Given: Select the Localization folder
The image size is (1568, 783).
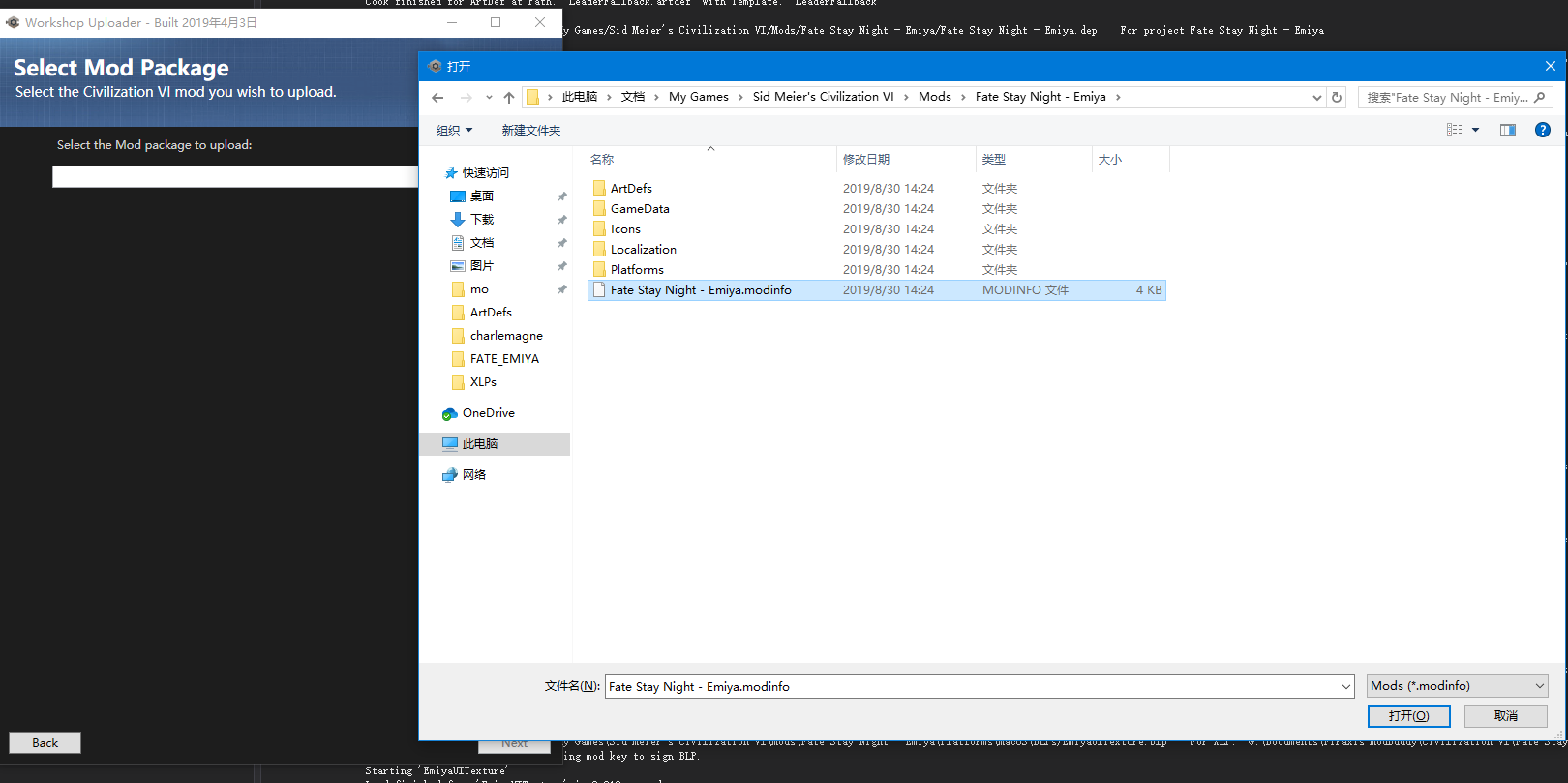Looking at the screenshot, I should point(644,249).
